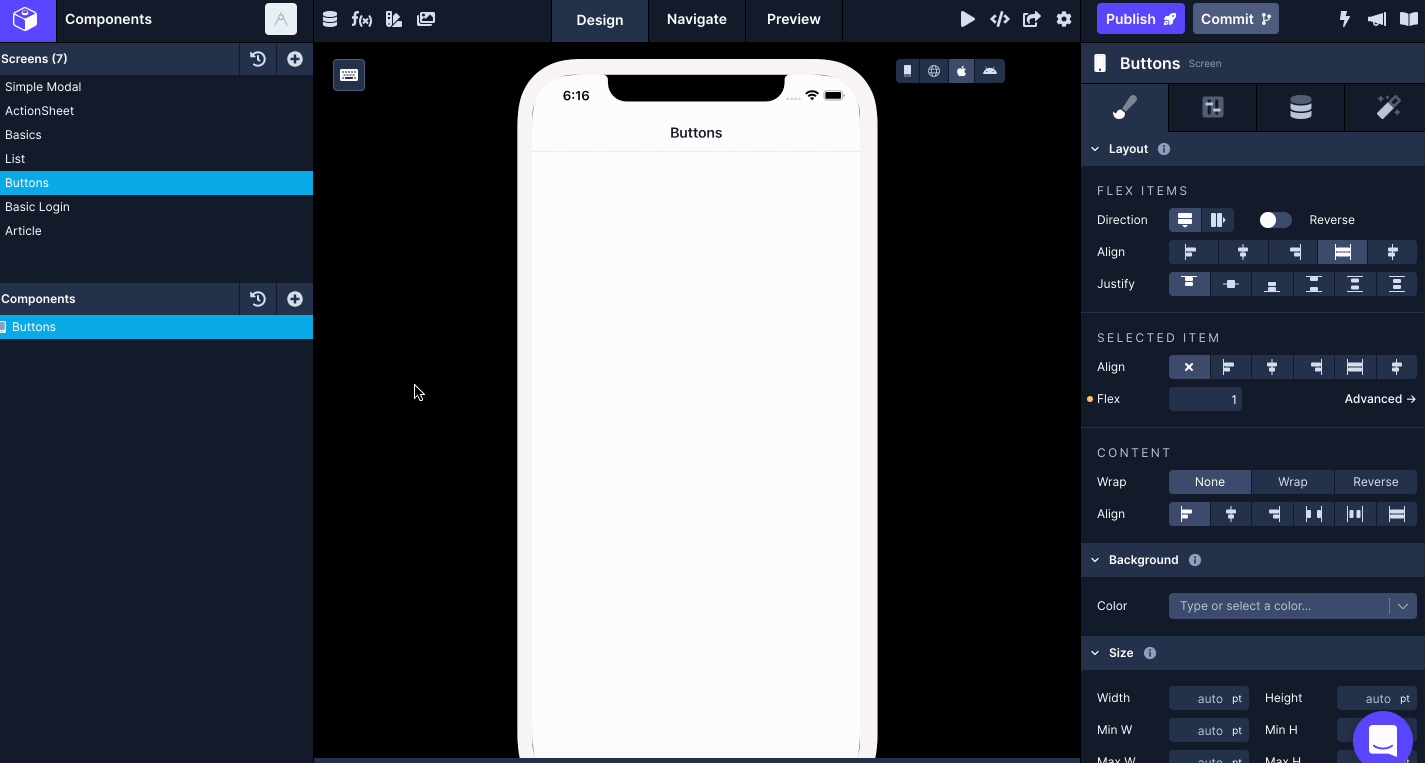This screenshot has height=763, width=1425.
Task: Collapse the Size section
Action: [x=1095, y=653]
